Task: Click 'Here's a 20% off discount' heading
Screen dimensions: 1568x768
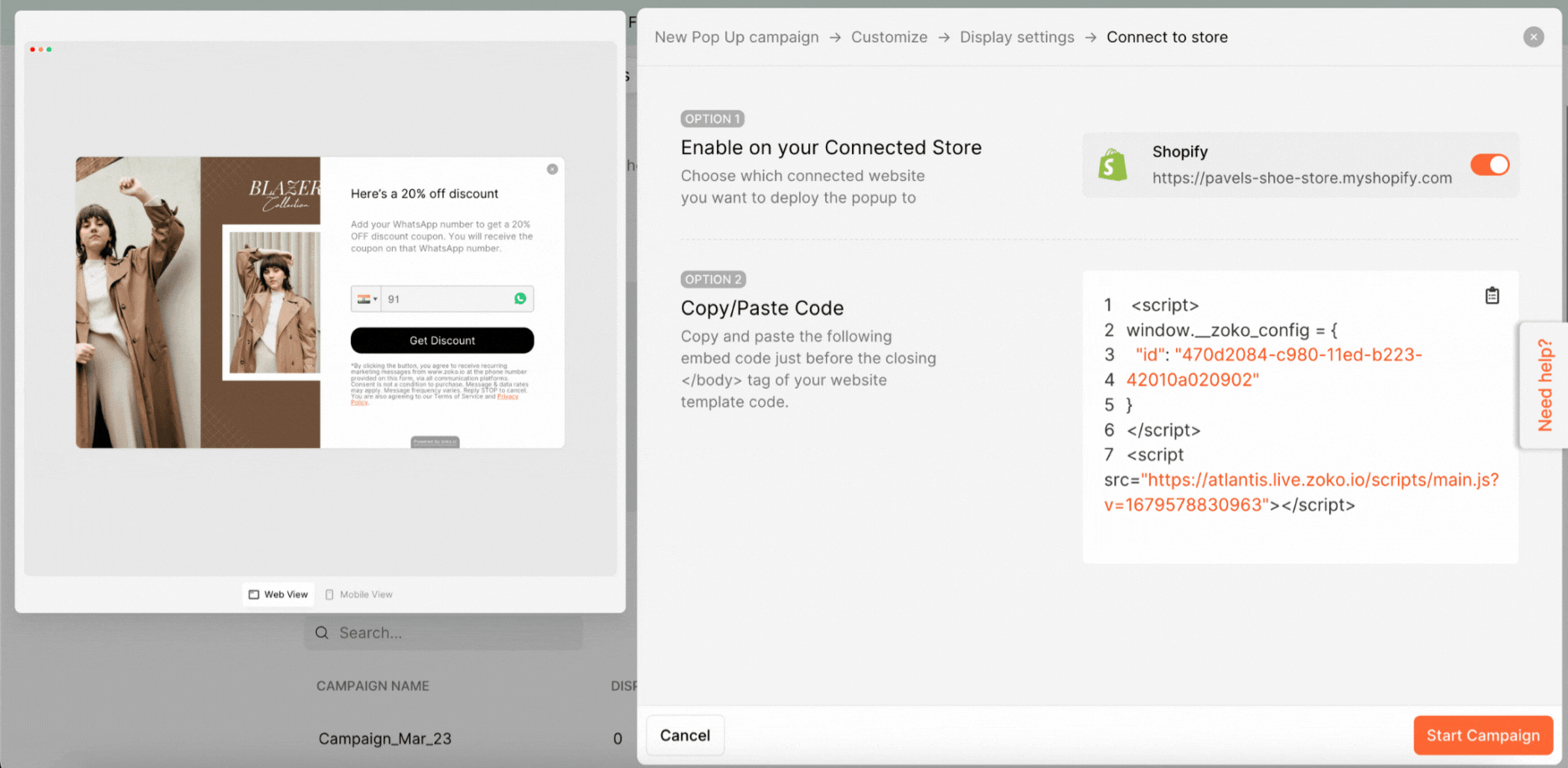Action: (425, 193)
